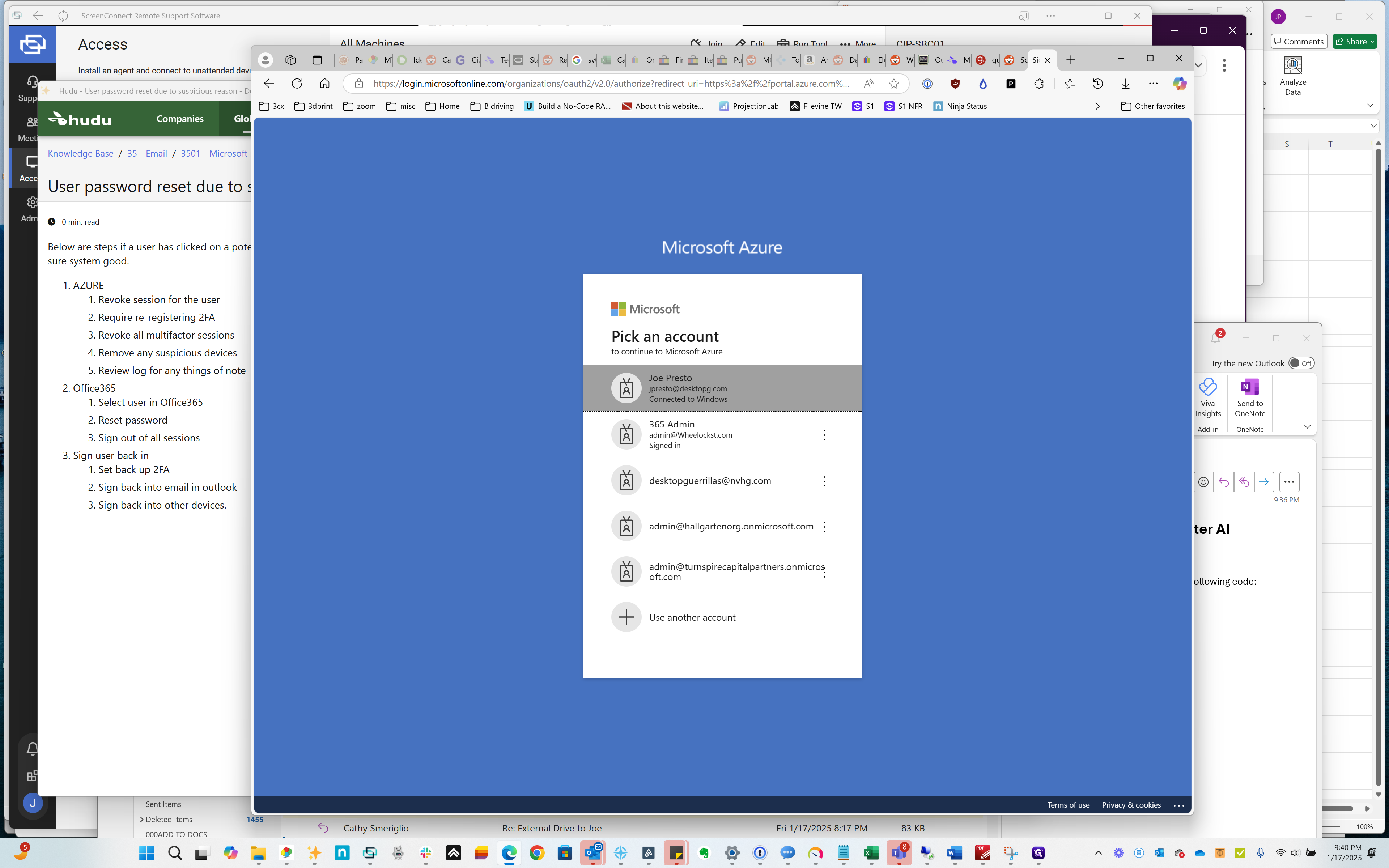
Task: Open options menu for 365 Admin account
Action: (x=825, y=435)
